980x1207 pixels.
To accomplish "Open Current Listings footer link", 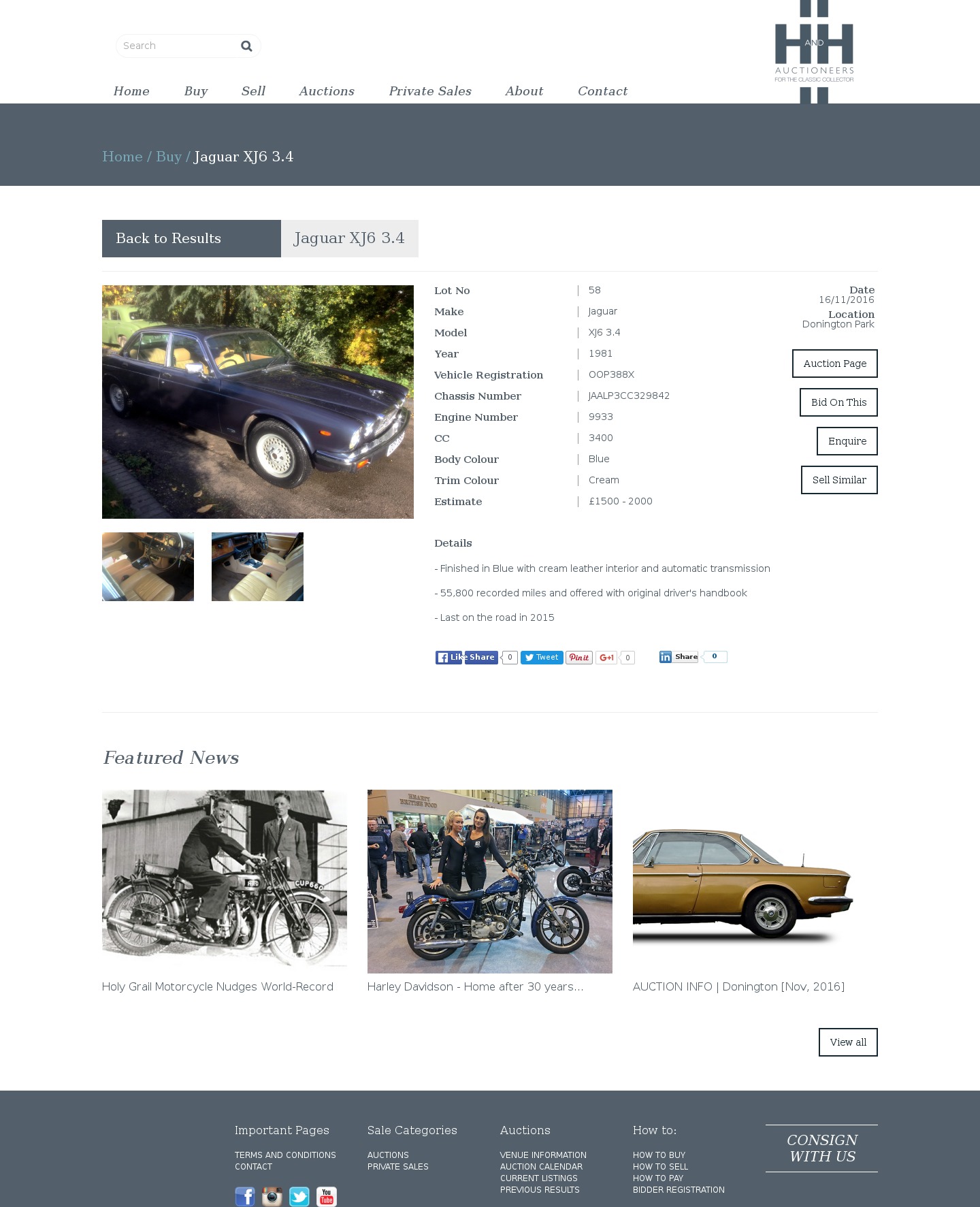I will point(538,1178).
